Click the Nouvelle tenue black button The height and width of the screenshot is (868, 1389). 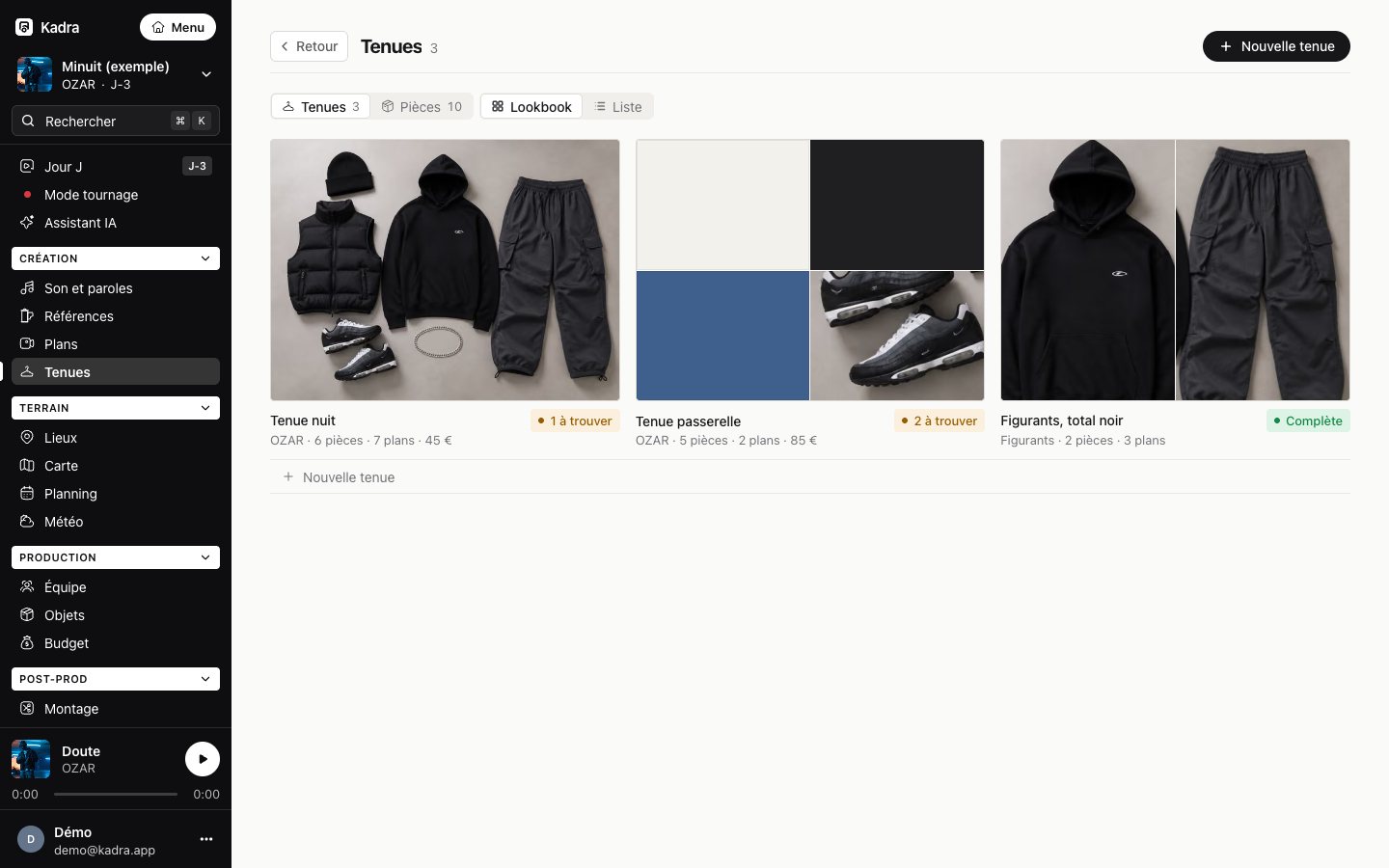[1276, 46]
